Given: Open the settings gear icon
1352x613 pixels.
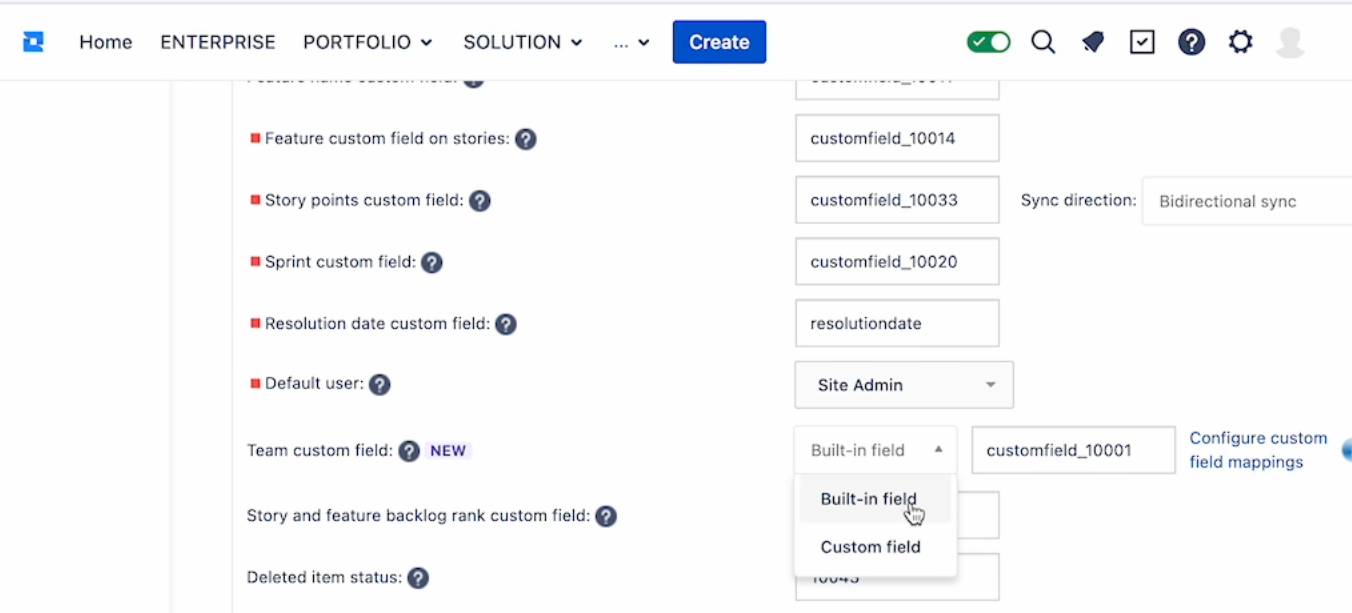Looking at the screenshot, I should (1241, 42).
